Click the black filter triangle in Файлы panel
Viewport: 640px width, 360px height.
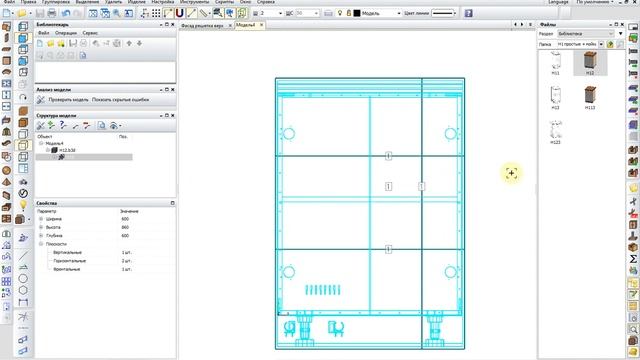click(x=621, y=33)
